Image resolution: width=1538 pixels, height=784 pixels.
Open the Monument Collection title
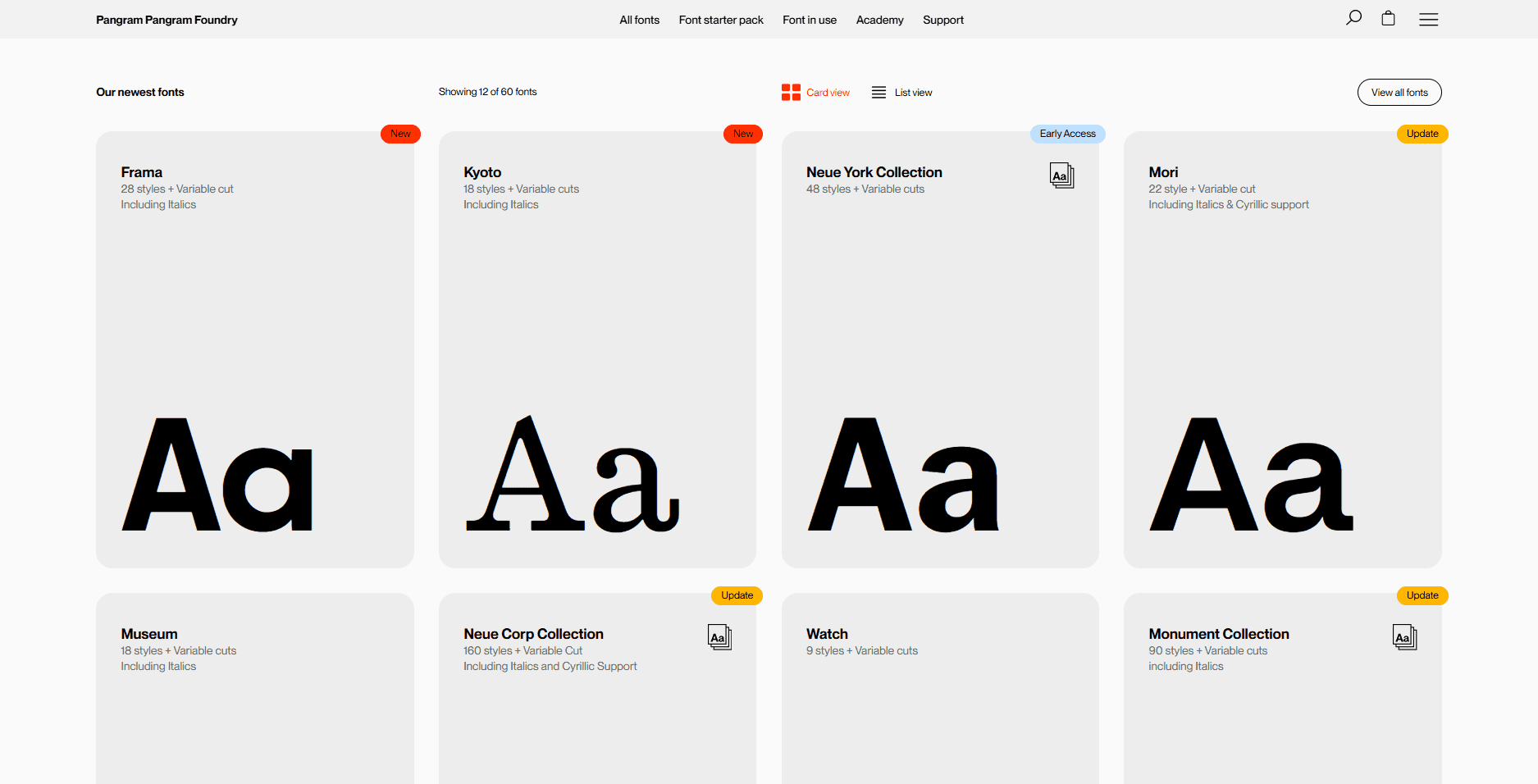tap(1219, 634)
